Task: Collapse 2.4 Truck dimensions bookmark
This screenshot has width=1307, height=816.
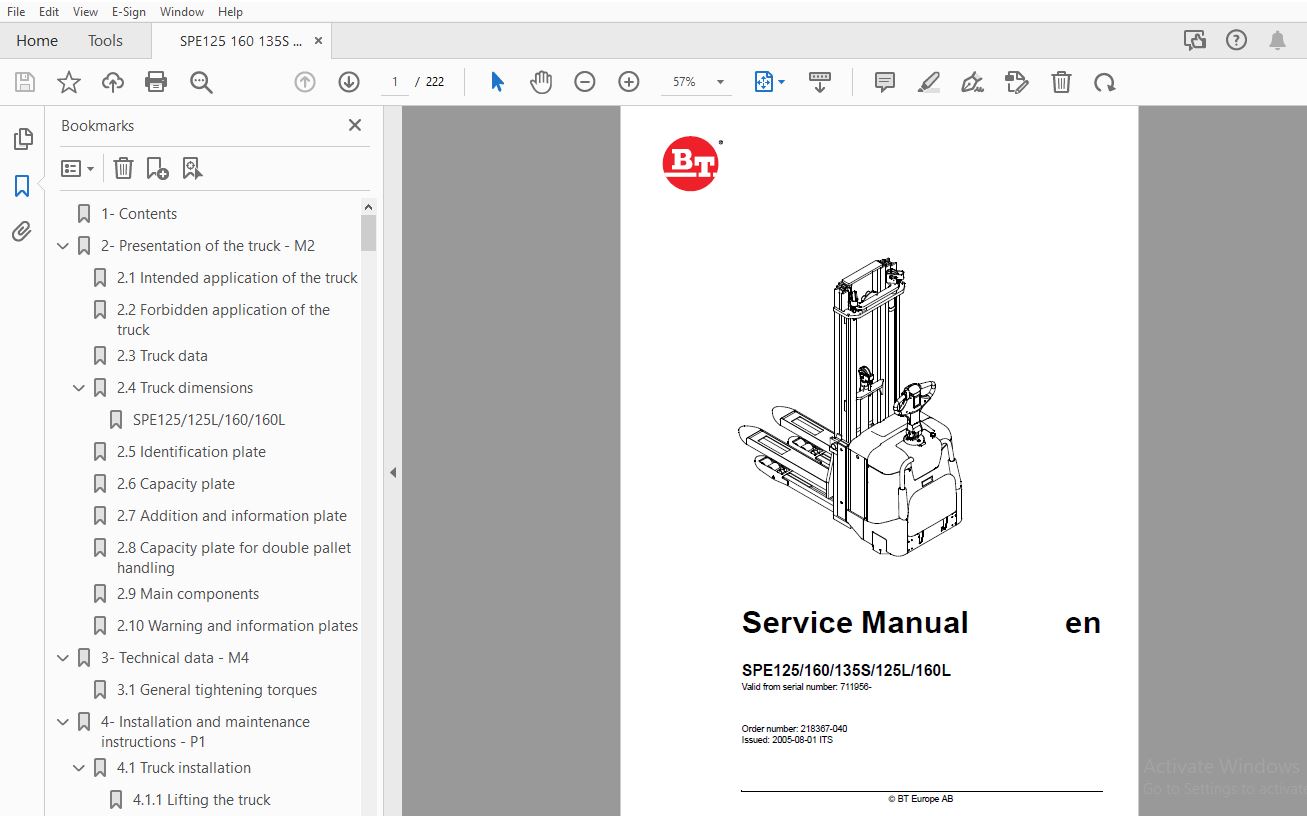Action: tap(79, 388)
